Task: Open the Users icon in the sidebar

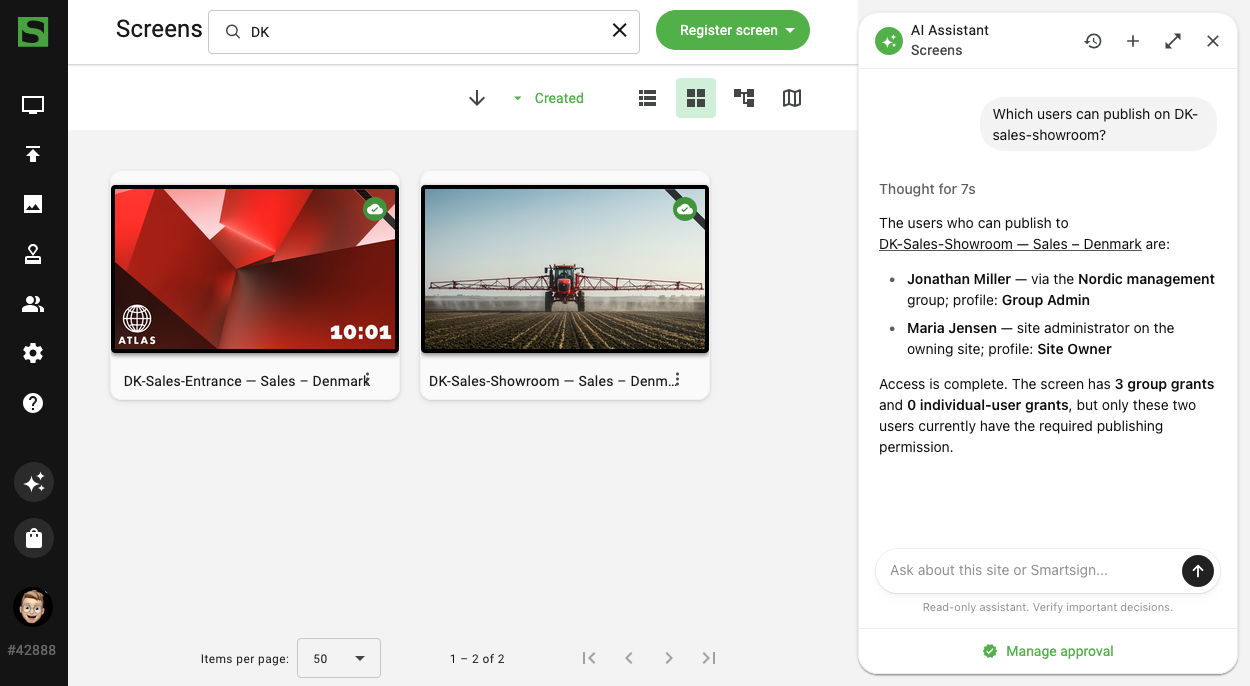Action: (33, 304)
